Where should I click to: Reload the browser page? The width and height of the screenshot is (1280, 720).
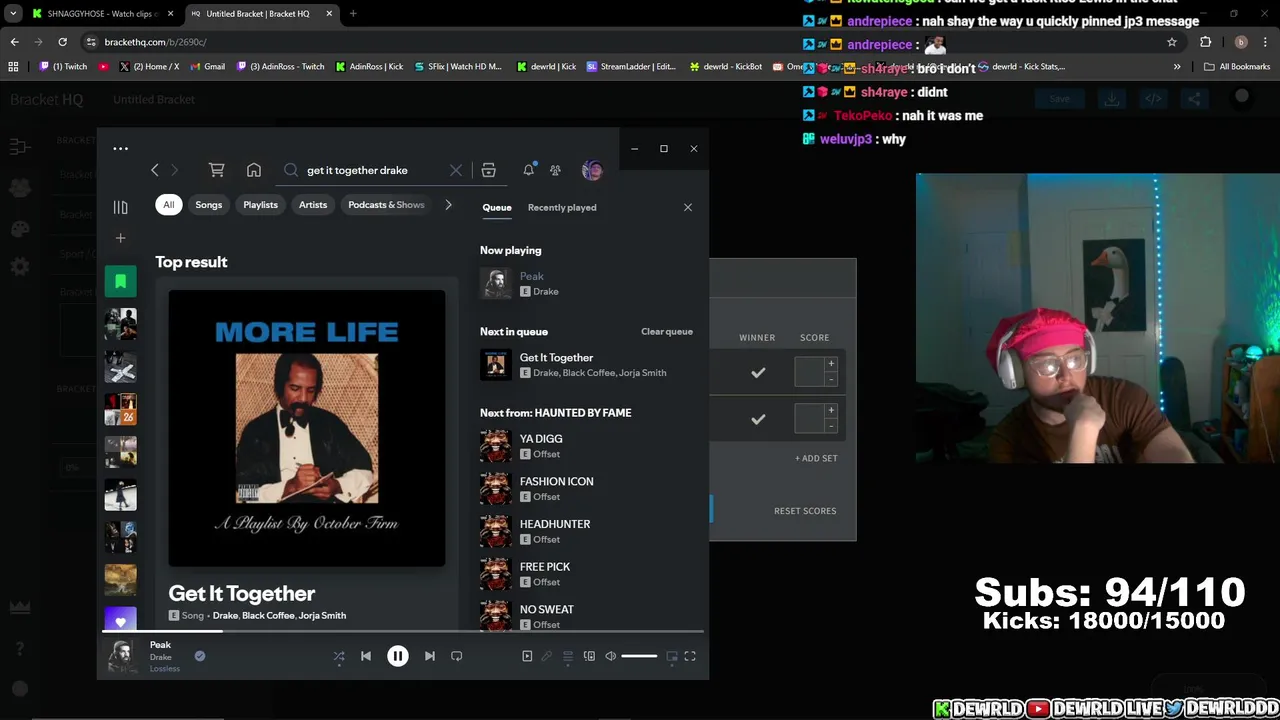tap(62, 42)
